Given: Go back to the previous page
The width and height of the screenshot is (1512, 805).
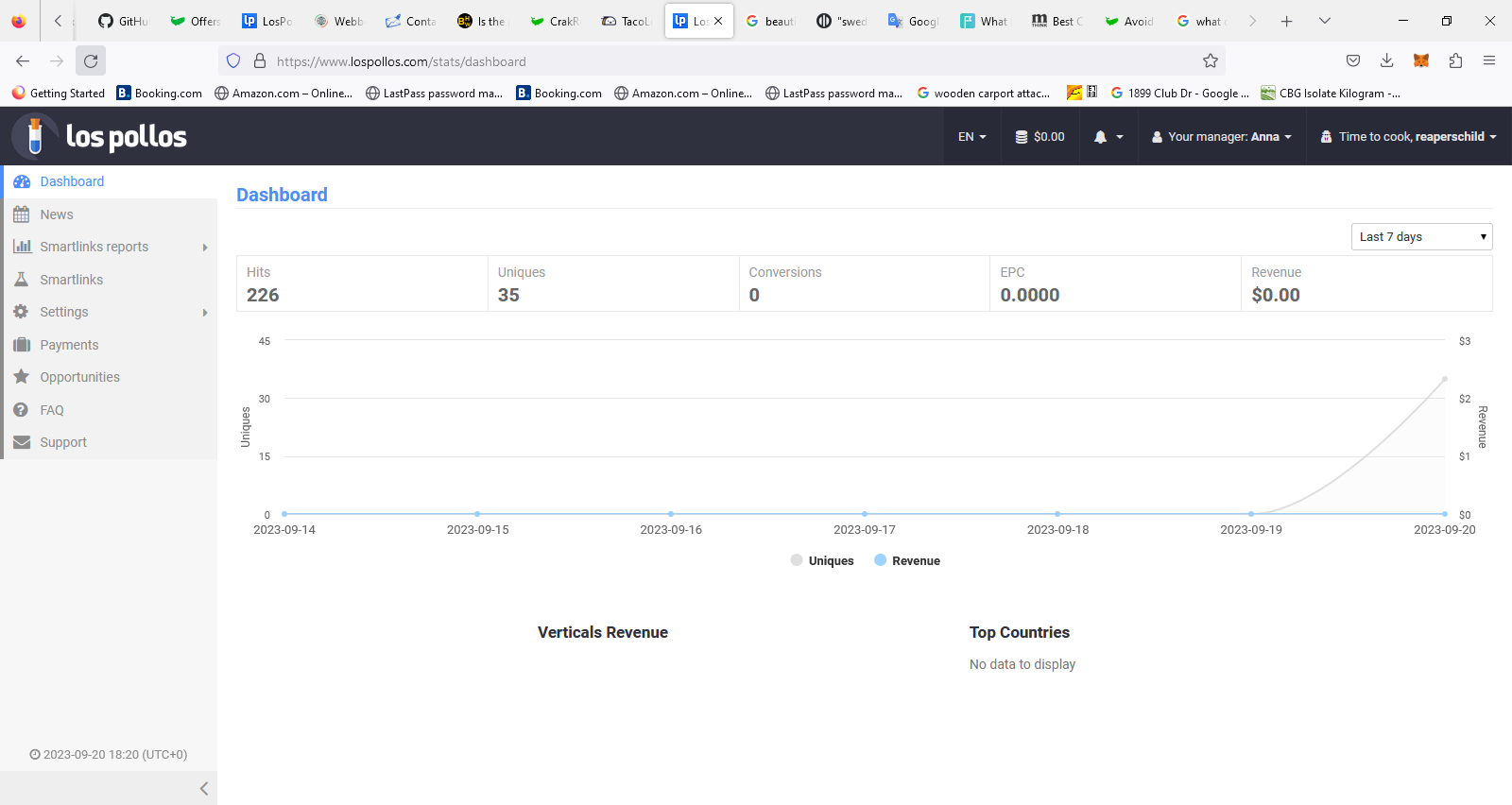Looking at the screenshot, I should pos(23,61).
